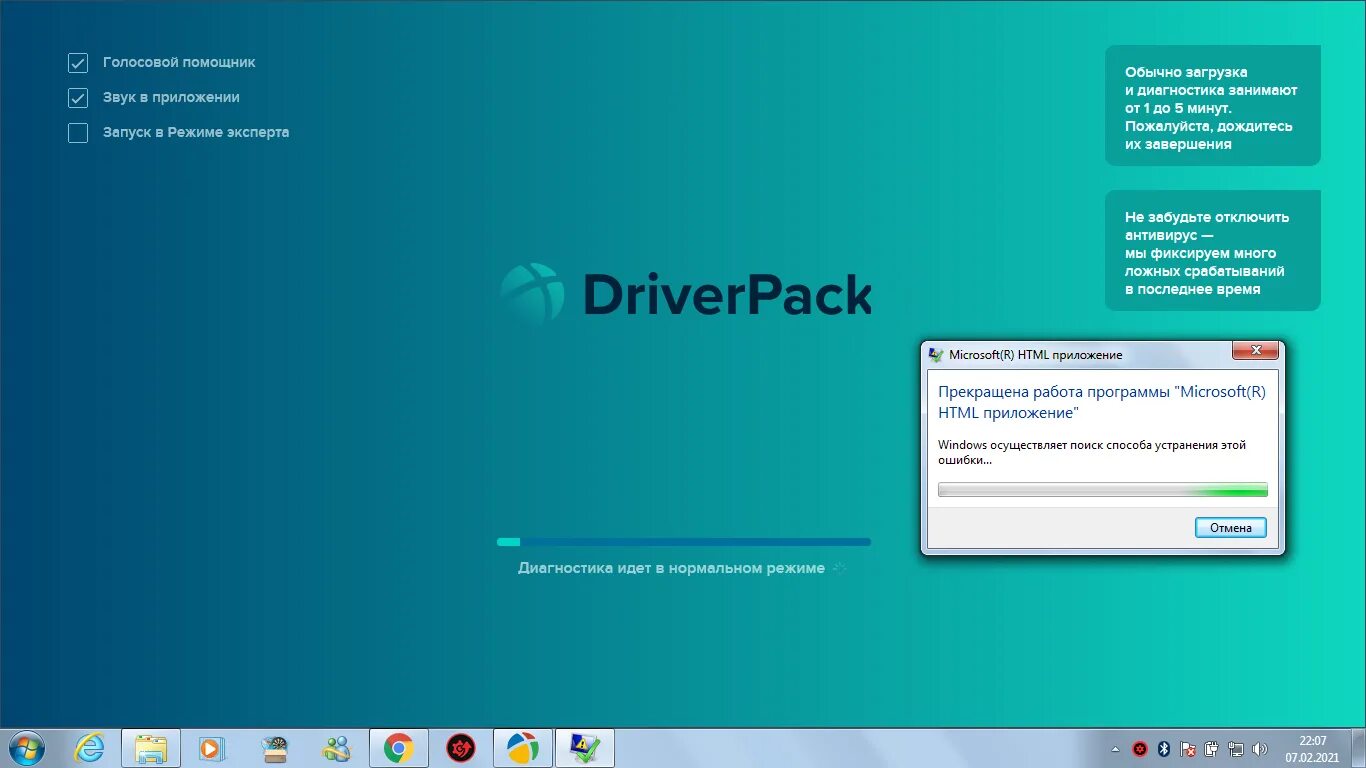Click the loading spinner after diagnostics status
Viewport: 1366px width, 768px height.
point(840,568)
